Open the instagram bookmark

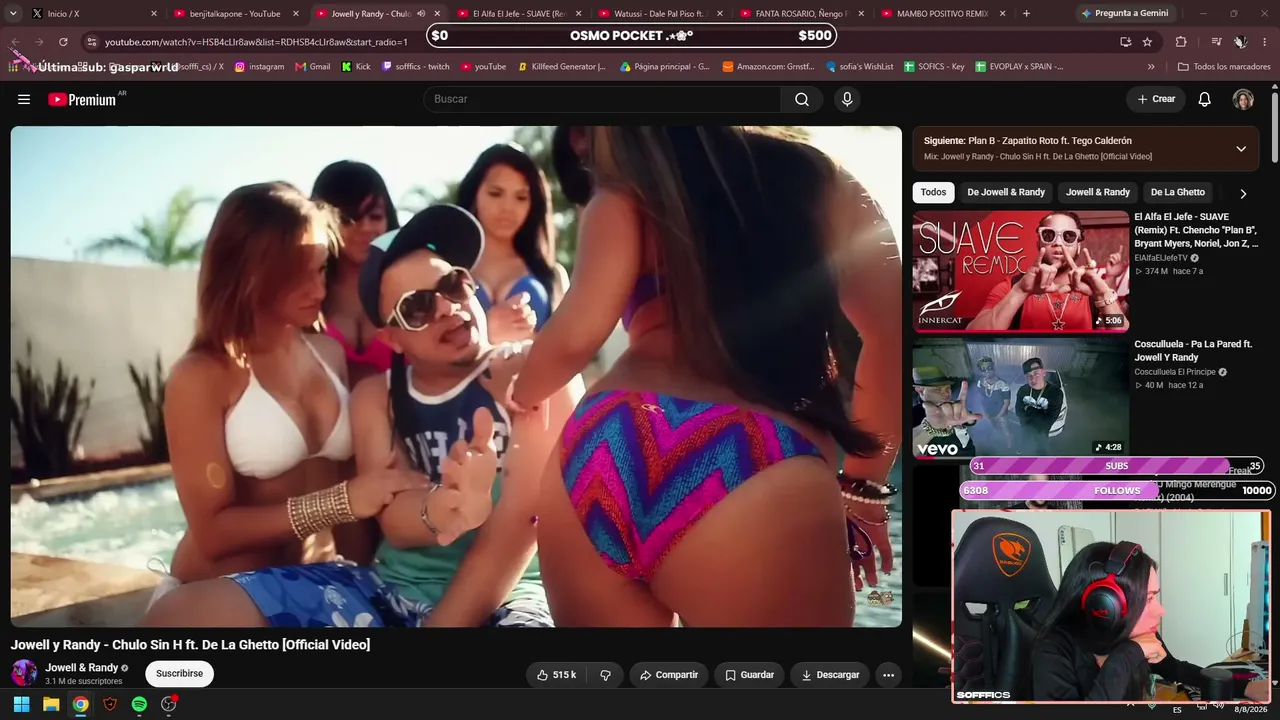259,67
